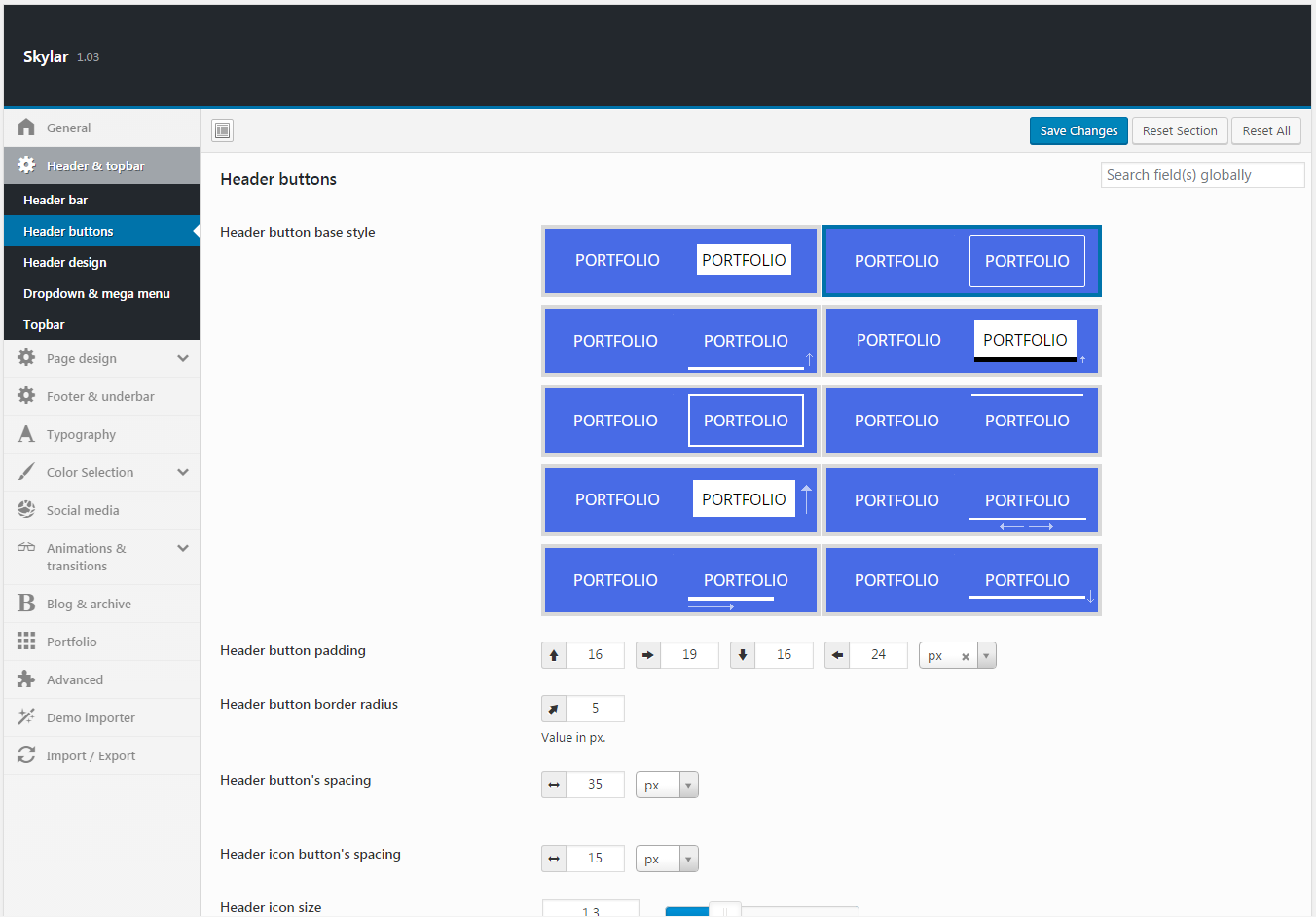Open Dropdown & mega menu settings

coord(101,293)
